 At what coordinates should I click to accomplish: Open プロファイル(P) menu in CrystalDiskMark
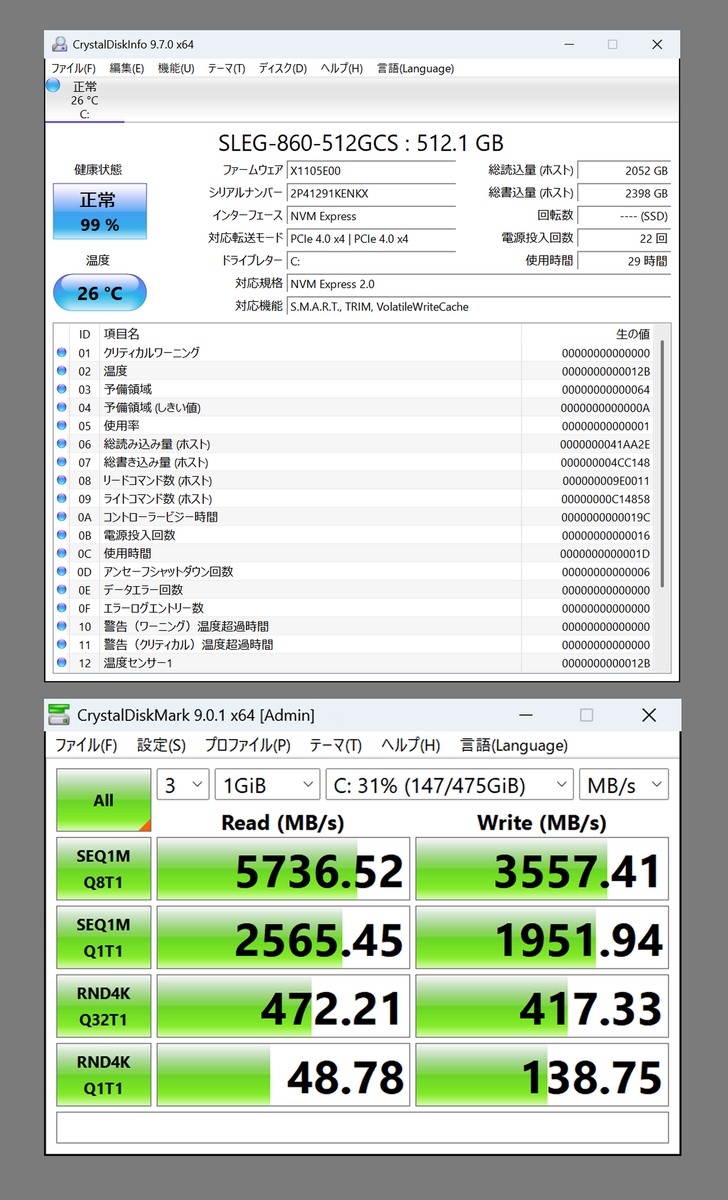pos(248,745)
